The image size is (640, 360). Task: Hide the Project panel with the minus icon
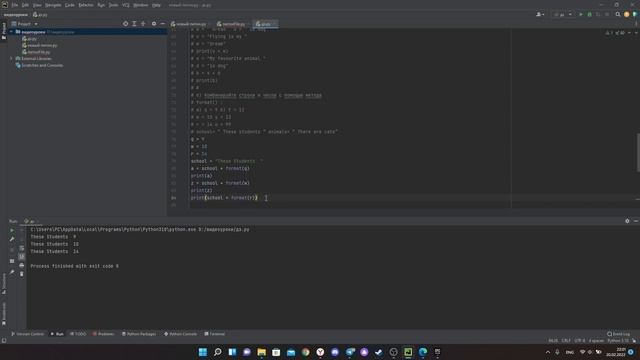[162, 24]
